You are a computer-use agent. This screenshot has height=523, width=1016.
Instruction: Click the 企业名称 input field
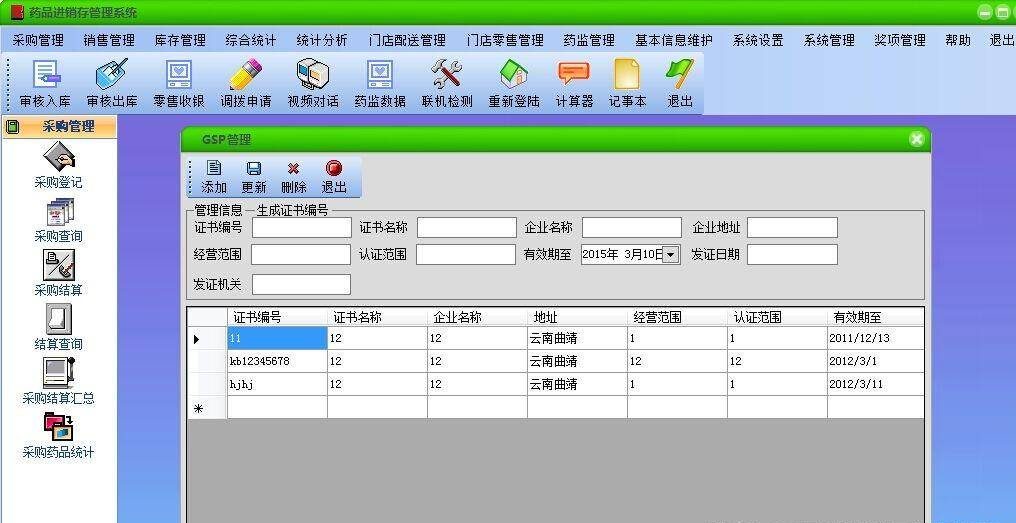coord(632,227)
